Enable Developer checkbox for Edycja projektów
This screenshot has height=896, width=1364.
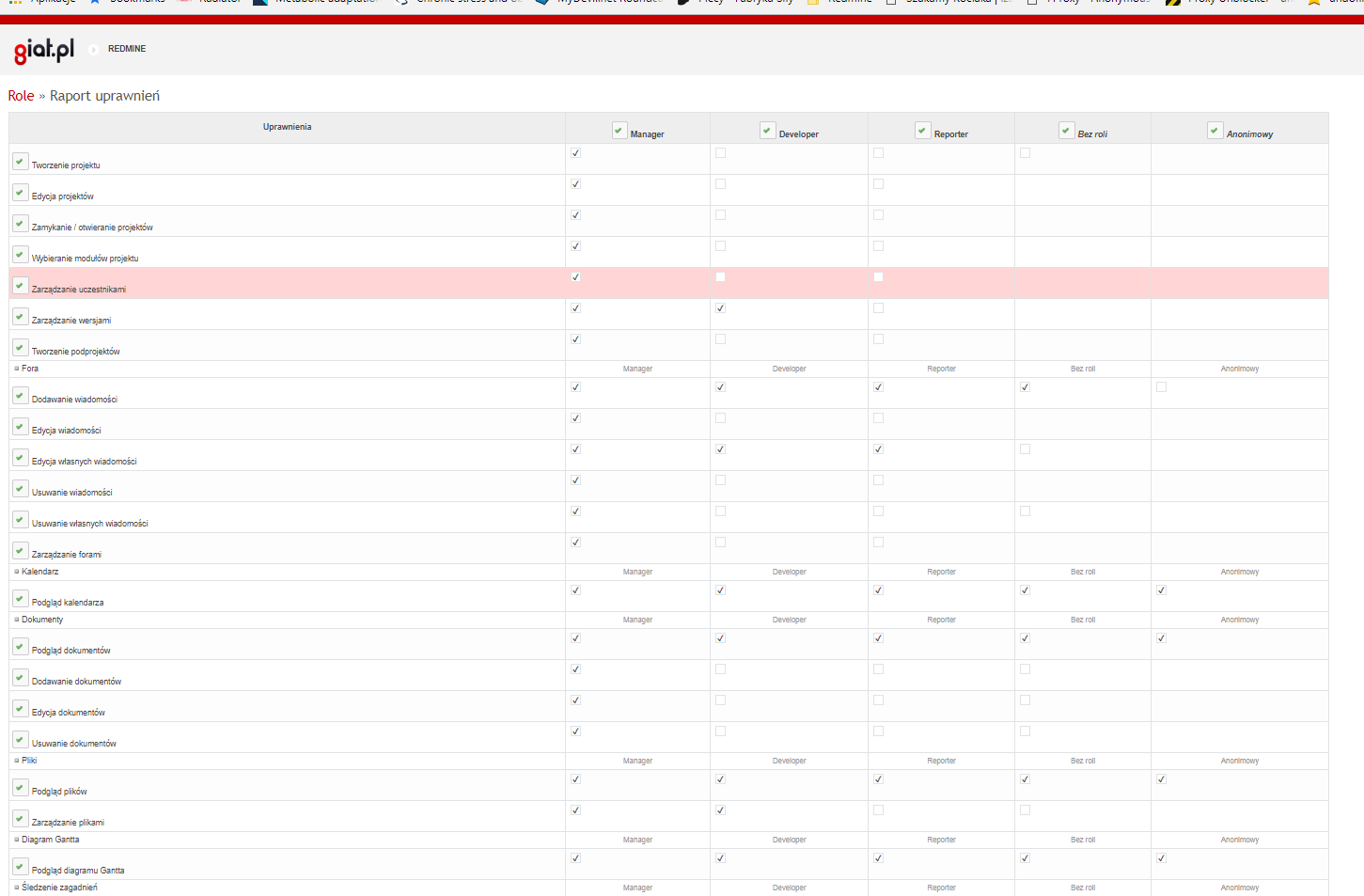pyautogui.click(x=721, y=184)
